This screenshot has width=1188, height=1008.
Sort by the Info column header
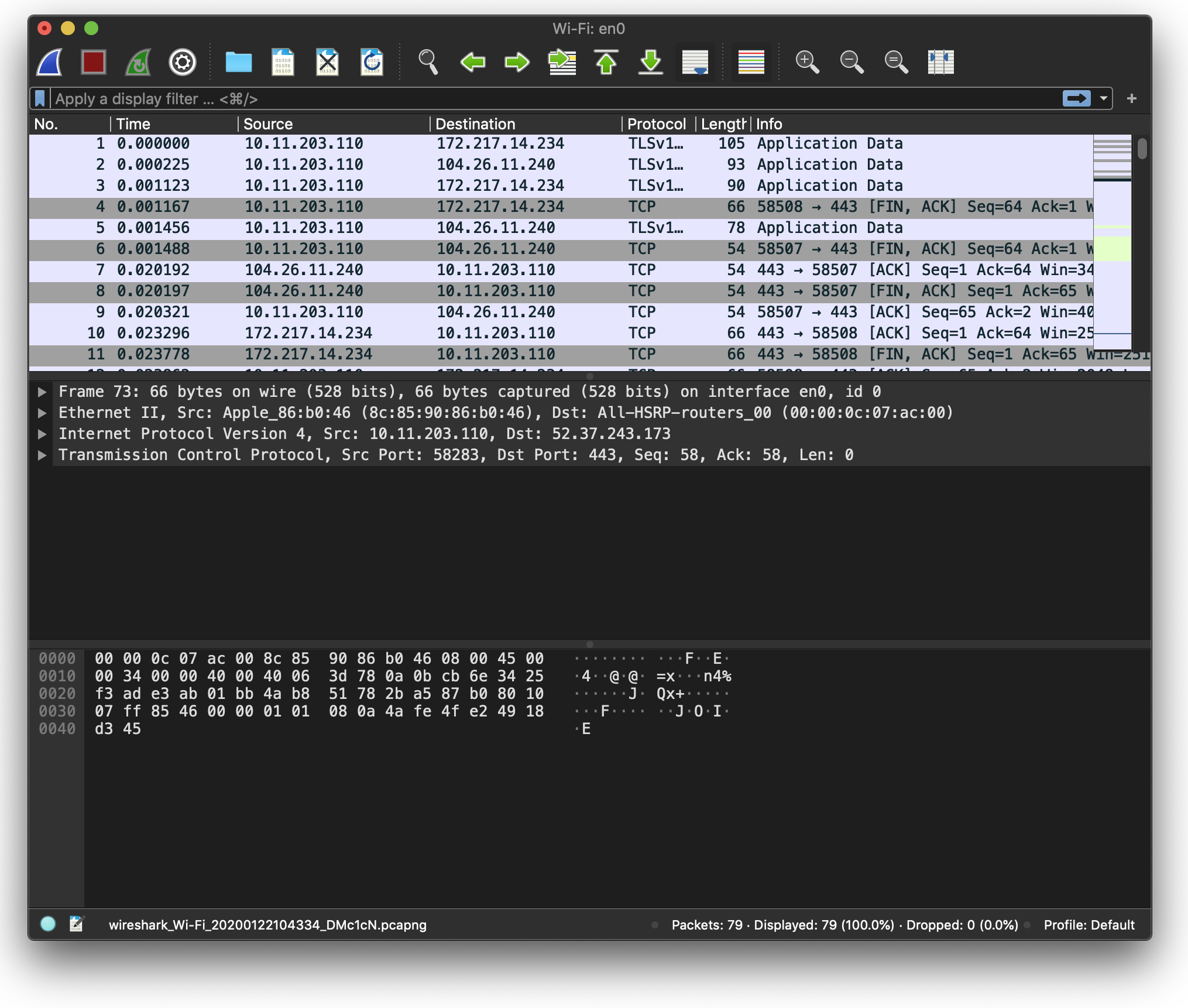coord(951,124)
